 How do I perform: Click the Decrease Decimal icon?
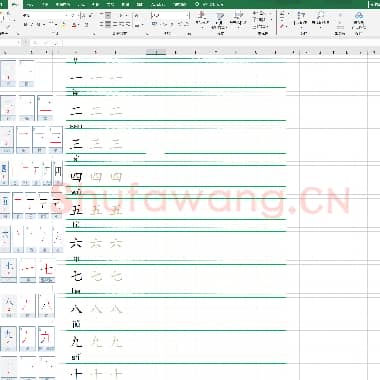pyautogui.click(x=186, y=24)
